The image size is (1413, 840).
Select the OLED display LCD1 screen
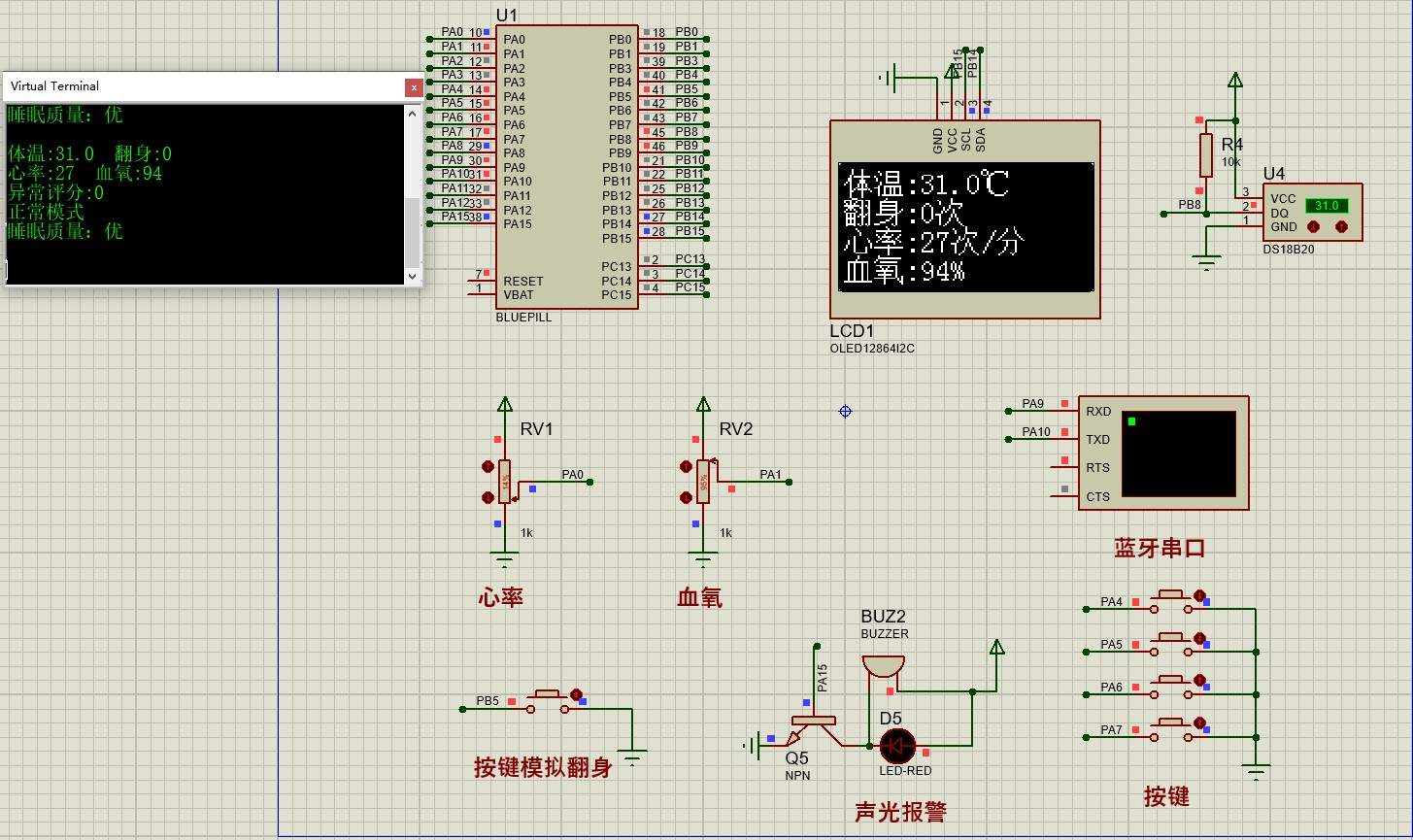[x=966, y=226]
